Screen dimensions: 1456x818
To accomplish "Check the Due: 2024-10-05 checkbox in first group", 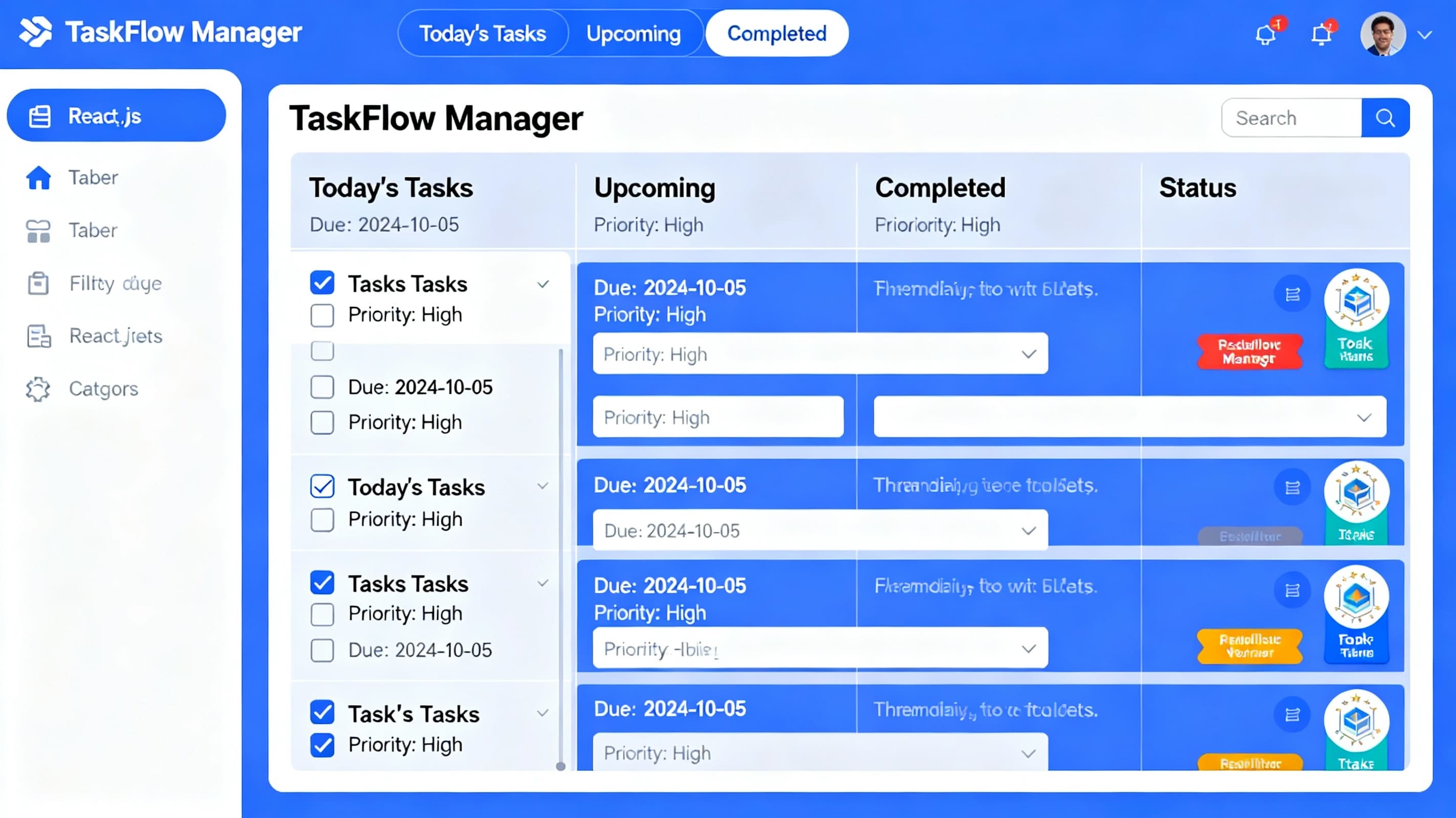I will pyautogui.click(x=322, y=387).
